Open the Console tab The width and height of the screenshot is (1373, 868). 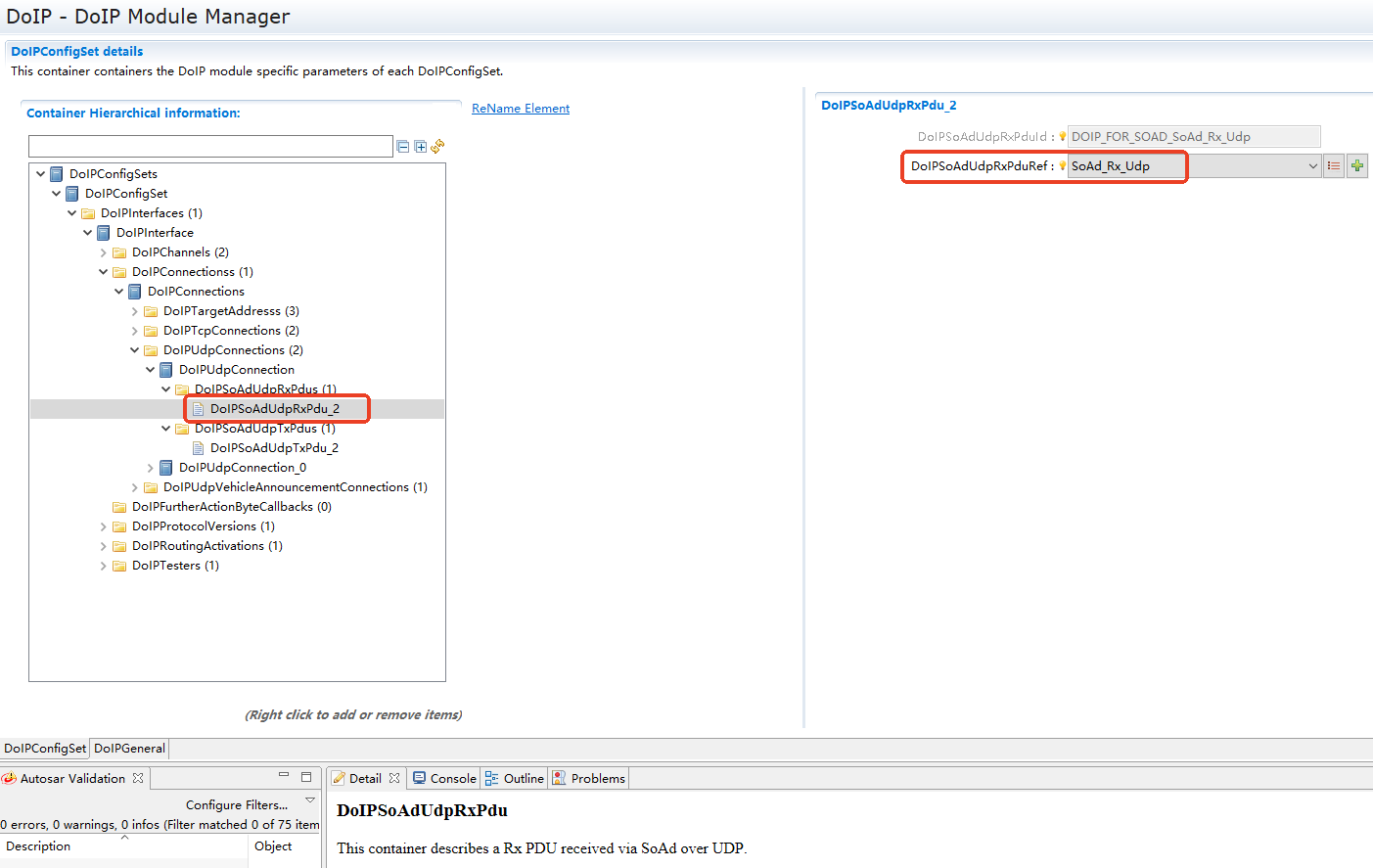point(444,779)
